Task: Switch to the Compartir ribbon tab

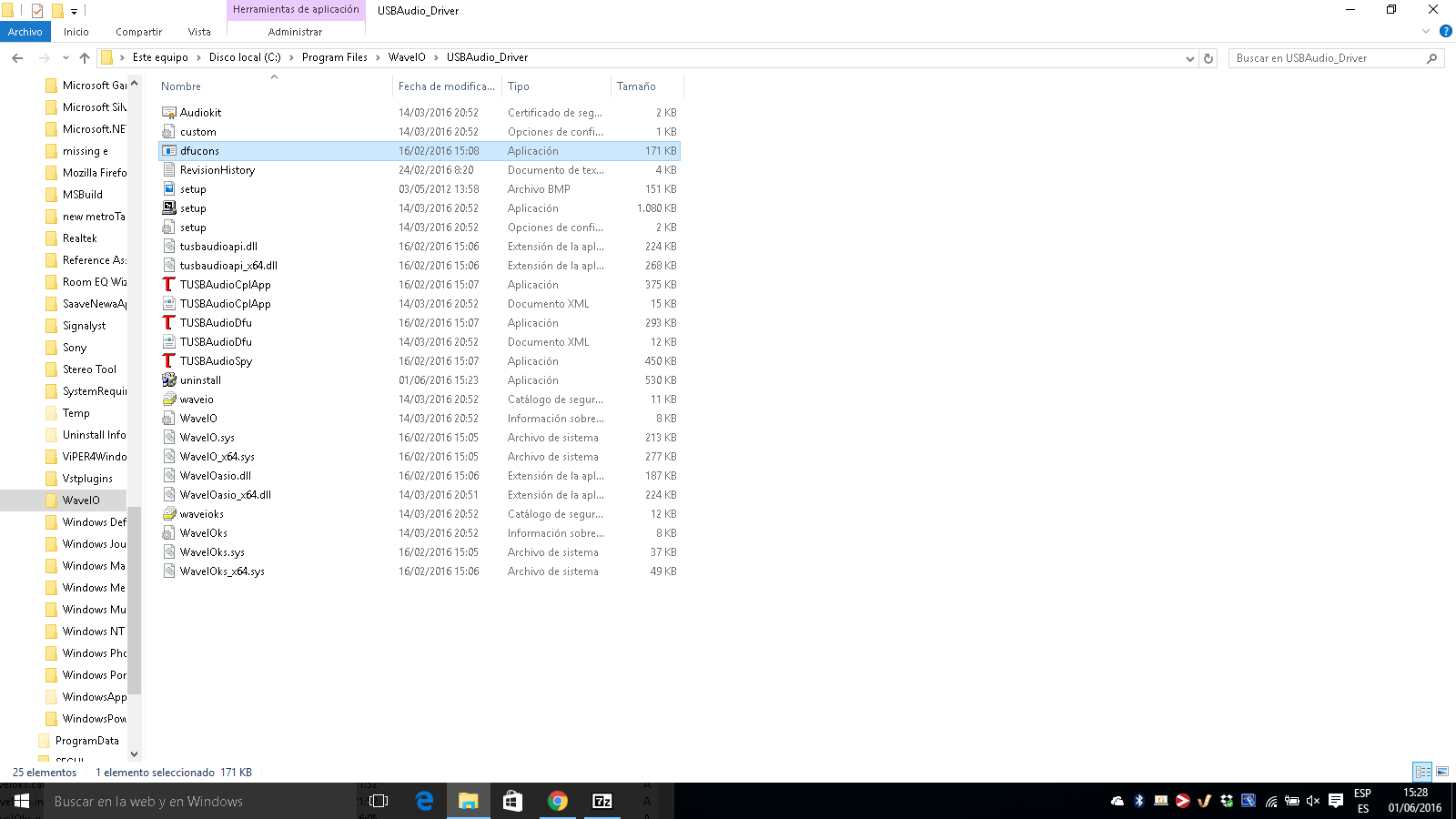Action: [x=138, y=32]
